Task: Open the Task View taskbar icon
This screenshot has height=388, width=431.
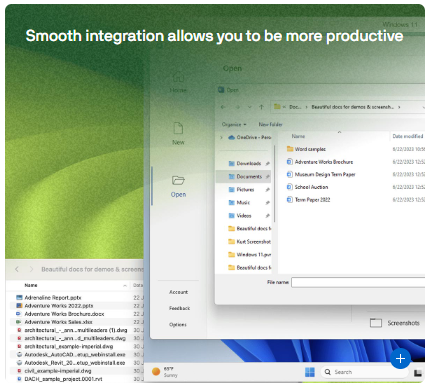Action: 418,373
